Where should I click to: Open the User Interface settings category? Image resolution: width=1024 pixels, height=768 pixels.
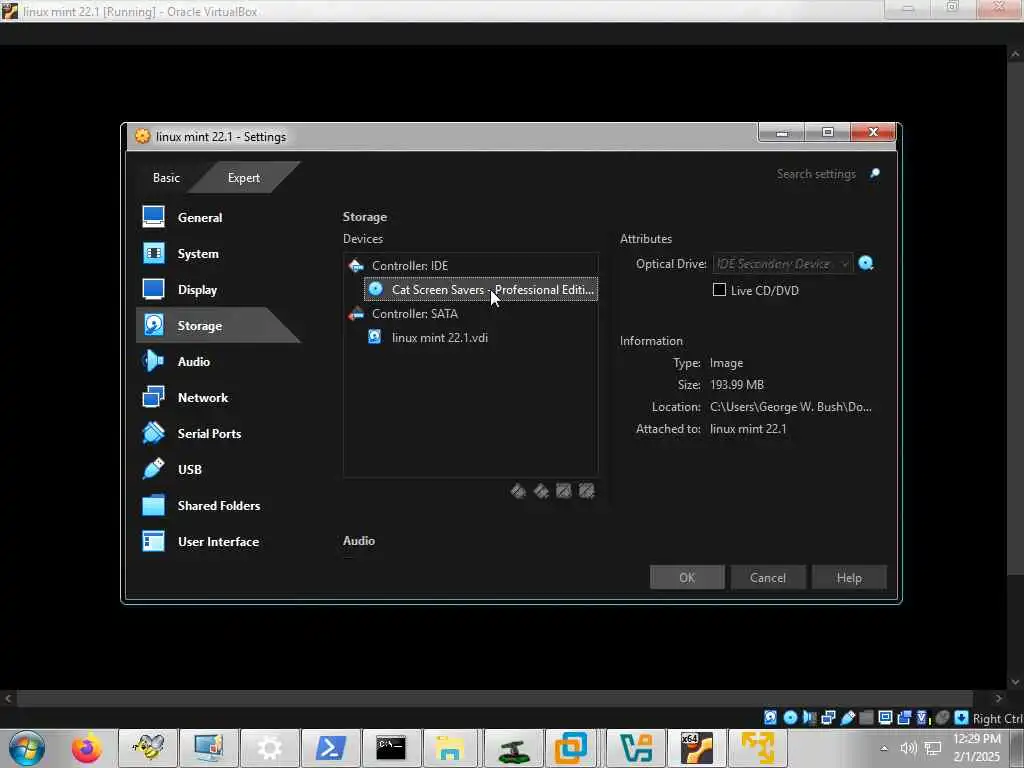coord(218,541)
